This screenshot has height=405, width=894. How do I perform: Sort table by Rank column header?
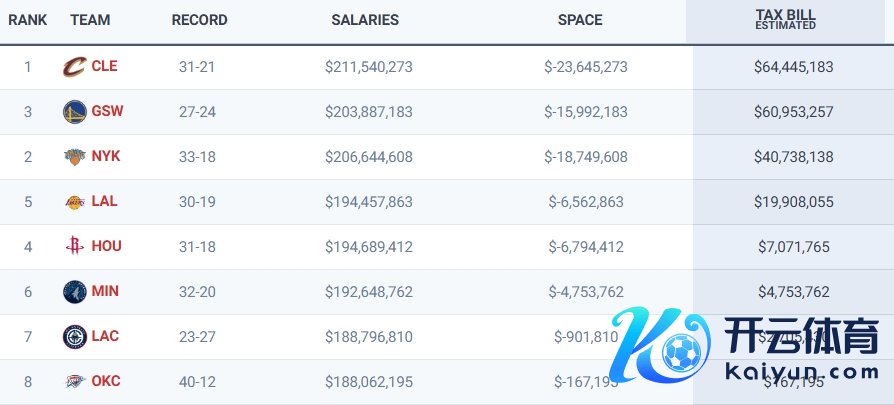28,20
